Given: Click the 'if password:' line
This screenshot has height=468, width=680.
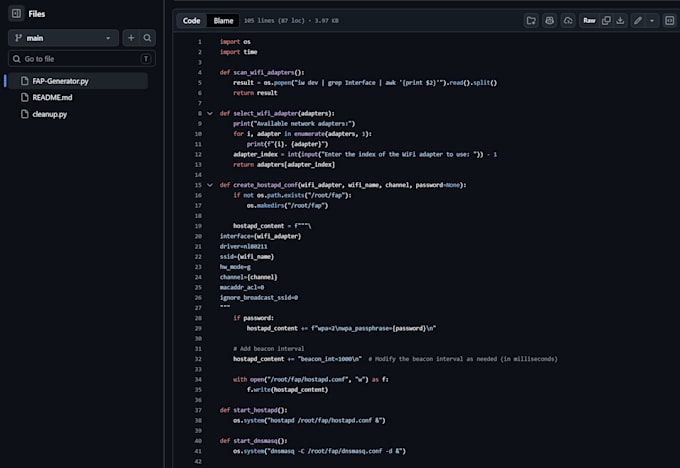Looking at the screenshot, I should point(253,318).
